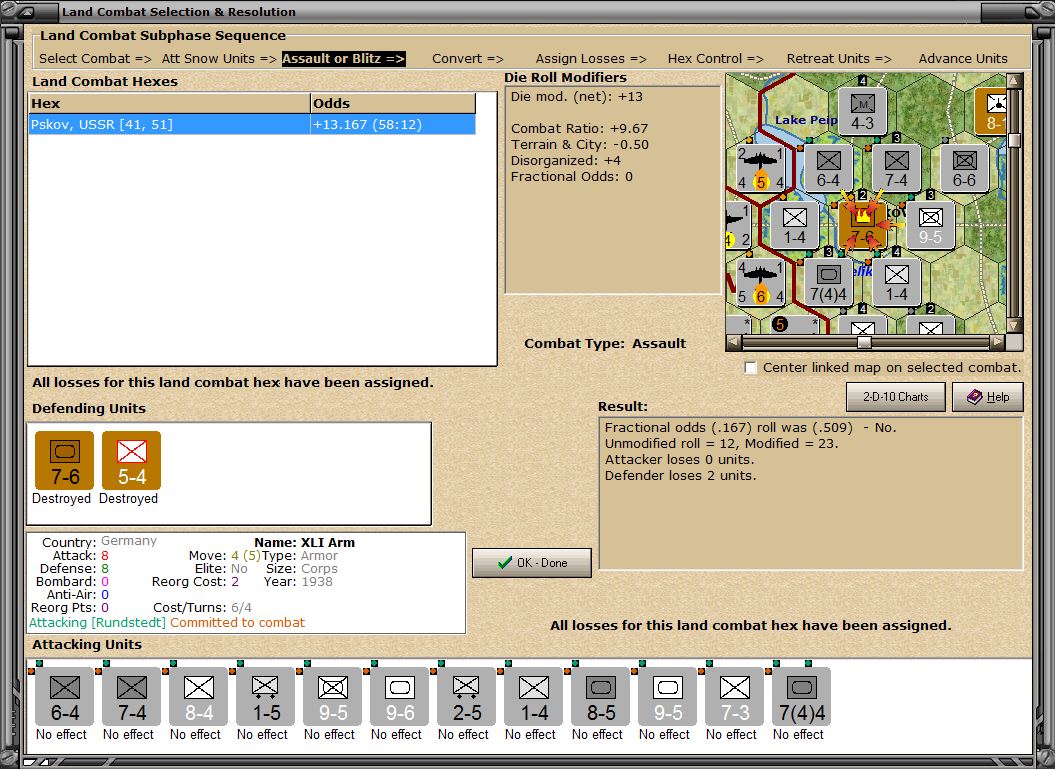Click the minimap horizontal scrollbar thumb

[864, 342]
